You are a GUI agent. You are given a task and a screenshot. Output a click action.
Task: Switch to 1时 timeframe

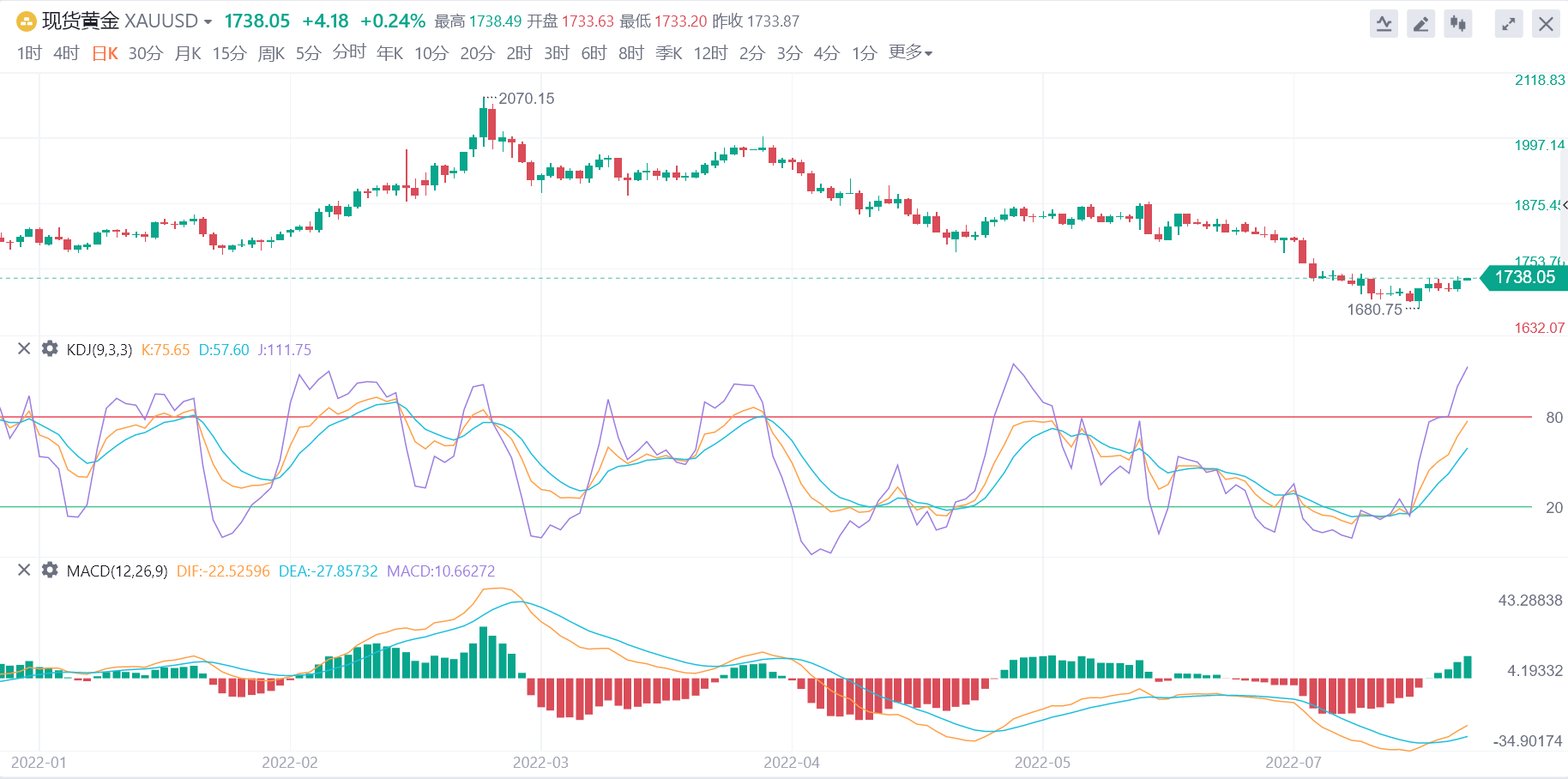tap(29, 53)
